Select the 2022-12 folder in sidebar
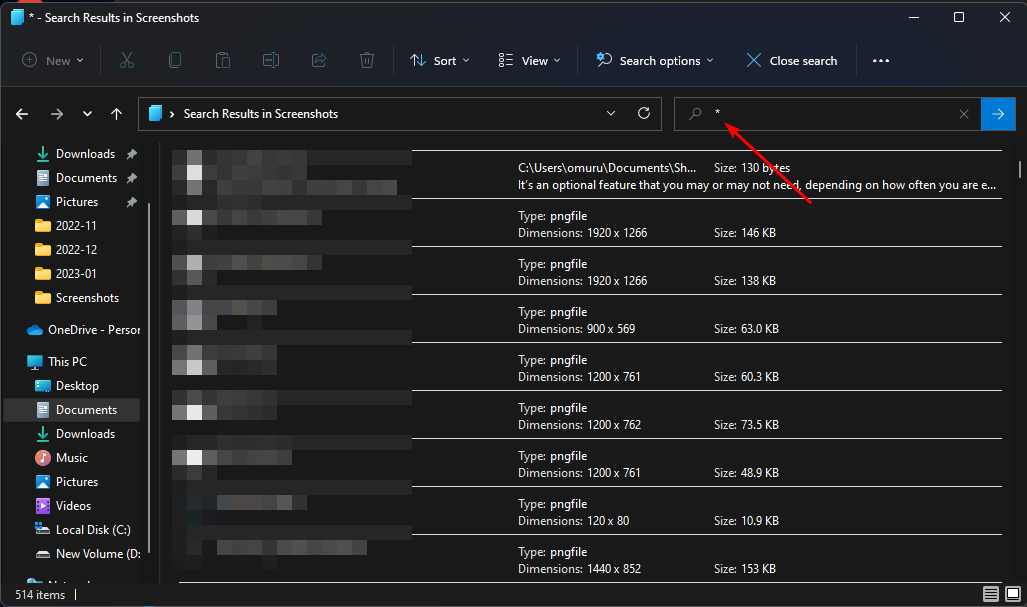Image resolution: width=1027 pixels, height=607 pixels. 76,250
